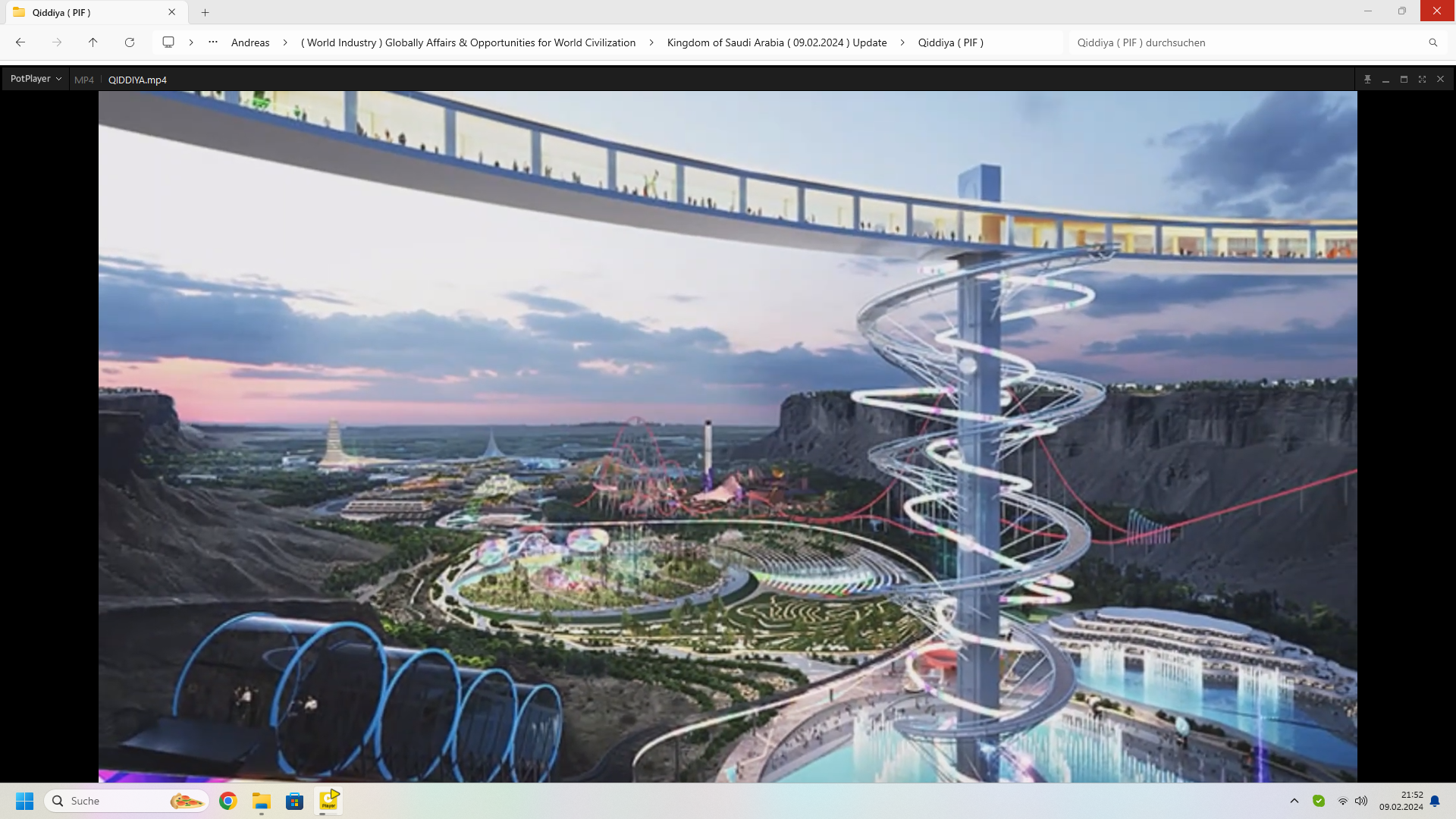Switch PotPlayer to fullscreen mode
This screenshot has height=819, width=1456.
click(x=1422, y=79)
